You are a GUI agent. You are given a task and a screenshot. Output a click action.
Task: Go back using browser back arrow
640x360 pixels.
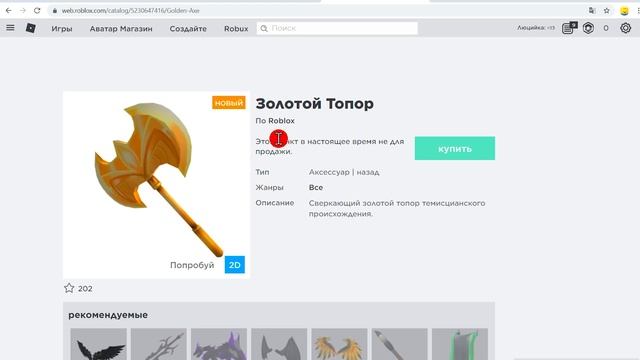pyautogui.click(x=9, y=11)
